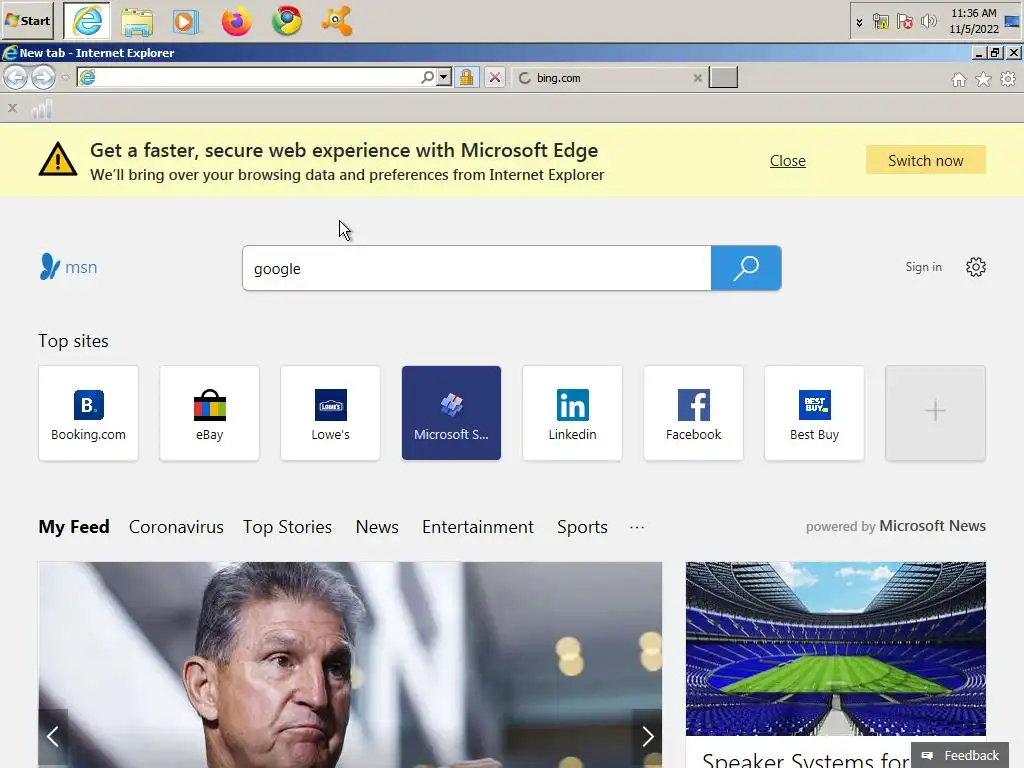Launch Windows Media Player from taskbar
This screenshot has width=1024, height=768.
[x=186, y=22]
